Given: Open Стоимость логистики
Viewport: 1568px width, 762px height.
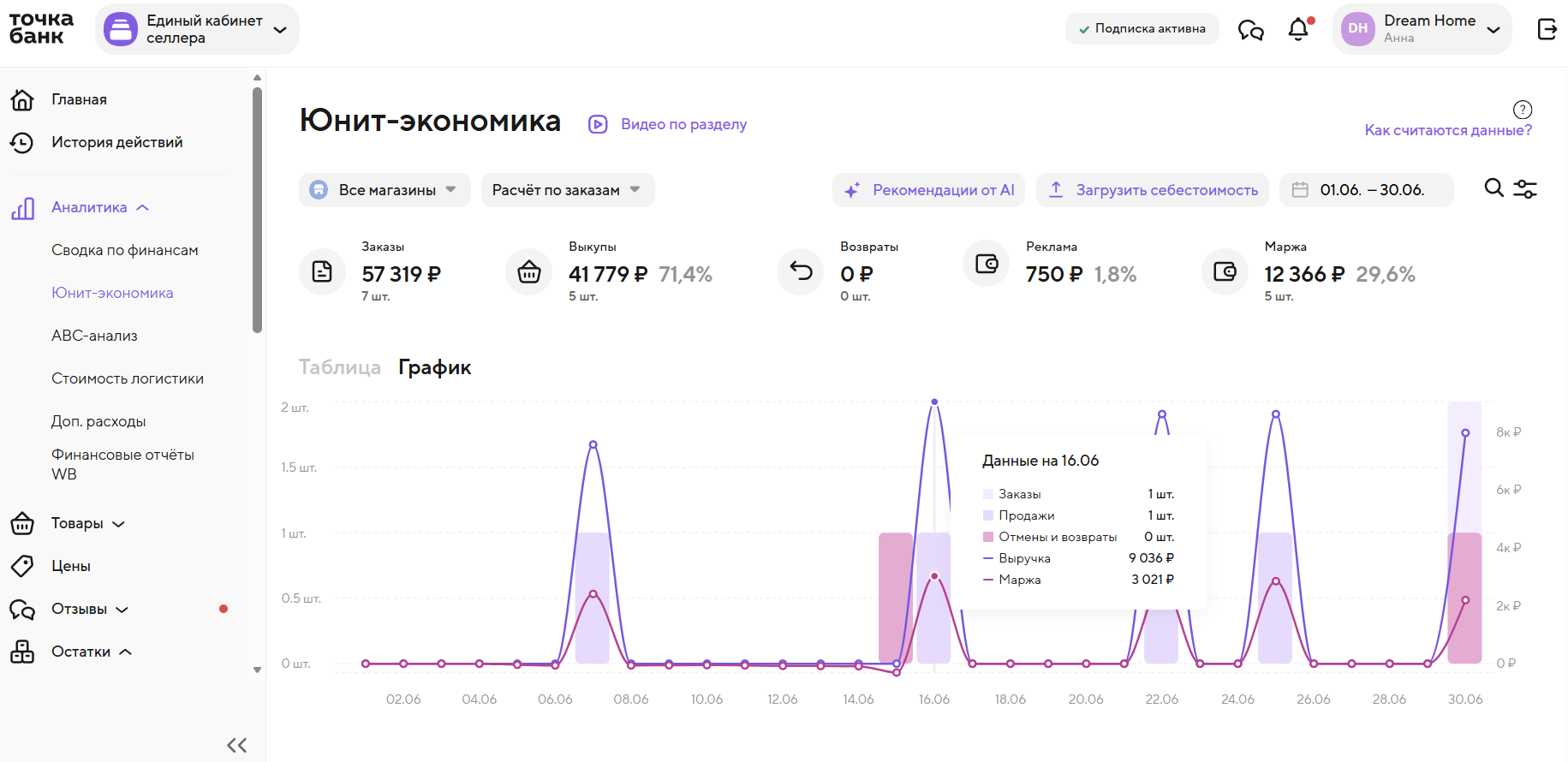Looking at the screenshot, I should (x=128, y=378).
